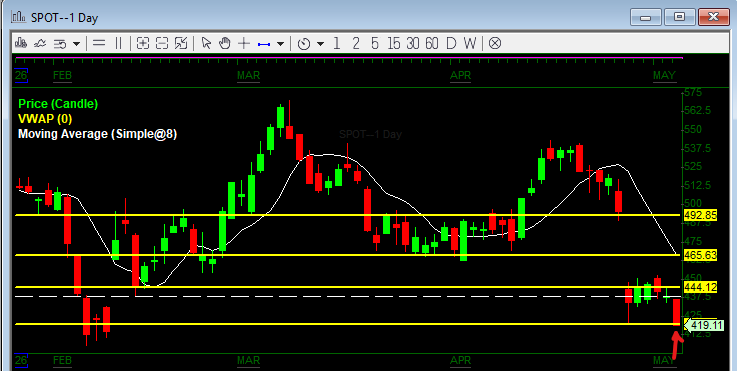Click the APR label on bottom axis
Viewport: 737px width, 371px height.
pyautogui.click(x=460, y=361)
